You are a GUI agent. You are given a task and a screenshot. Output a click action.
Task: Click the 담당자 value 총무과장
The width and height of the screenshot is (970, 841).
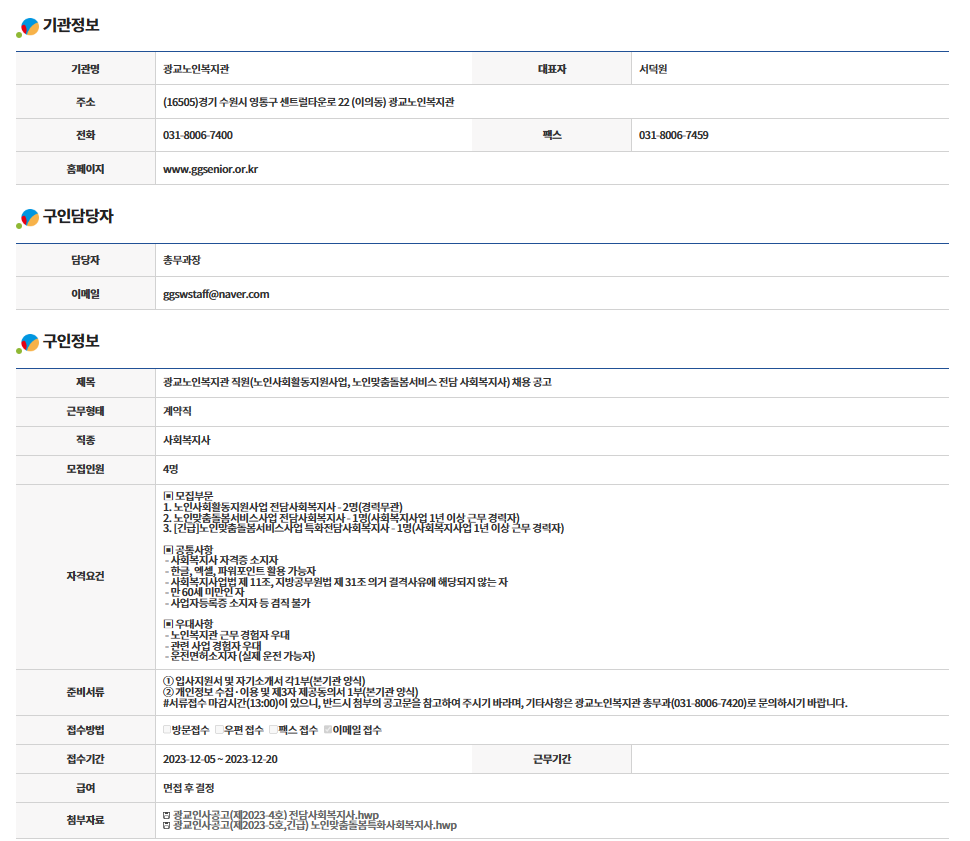coord(182,260)
